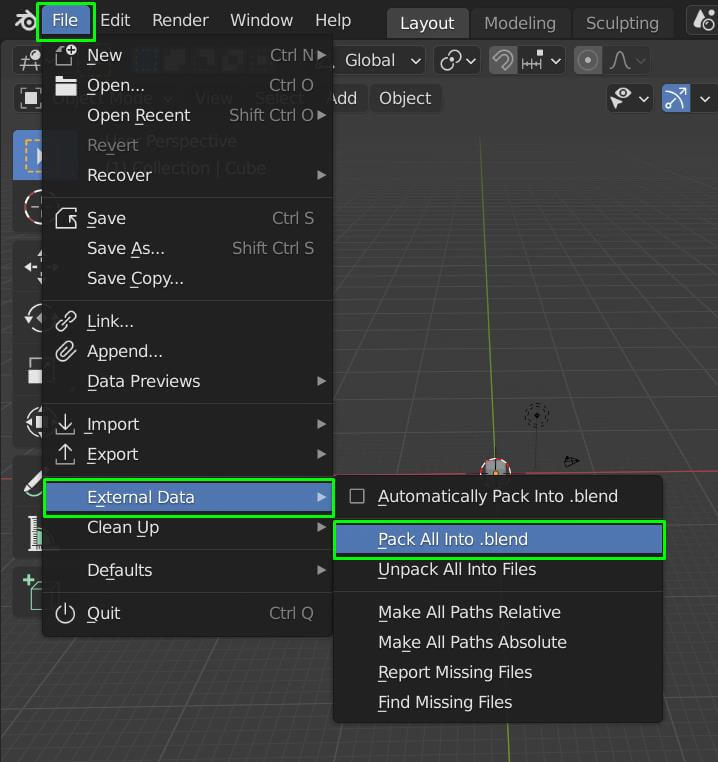
Task: Click the Blender logo icon
Action: [x=24, y=21]
